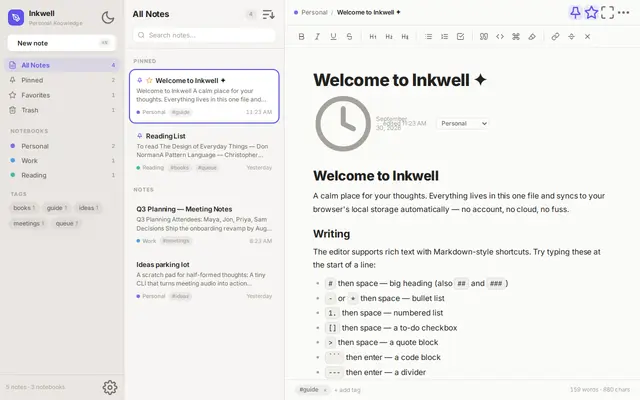Filter by queue tag
This screenshot has width=640, height=400.
(67, 223)
